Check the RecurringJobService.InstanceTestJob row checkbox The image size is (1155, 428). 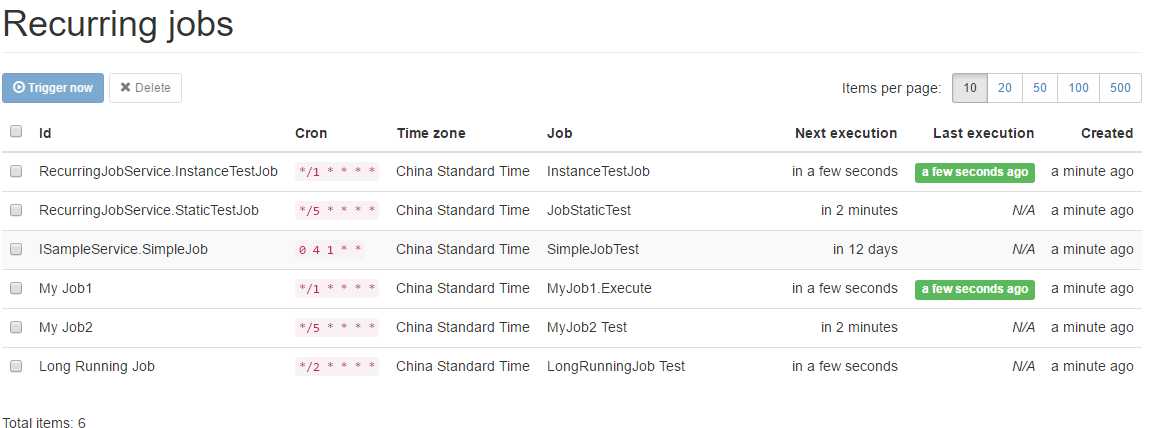point(16,171)
